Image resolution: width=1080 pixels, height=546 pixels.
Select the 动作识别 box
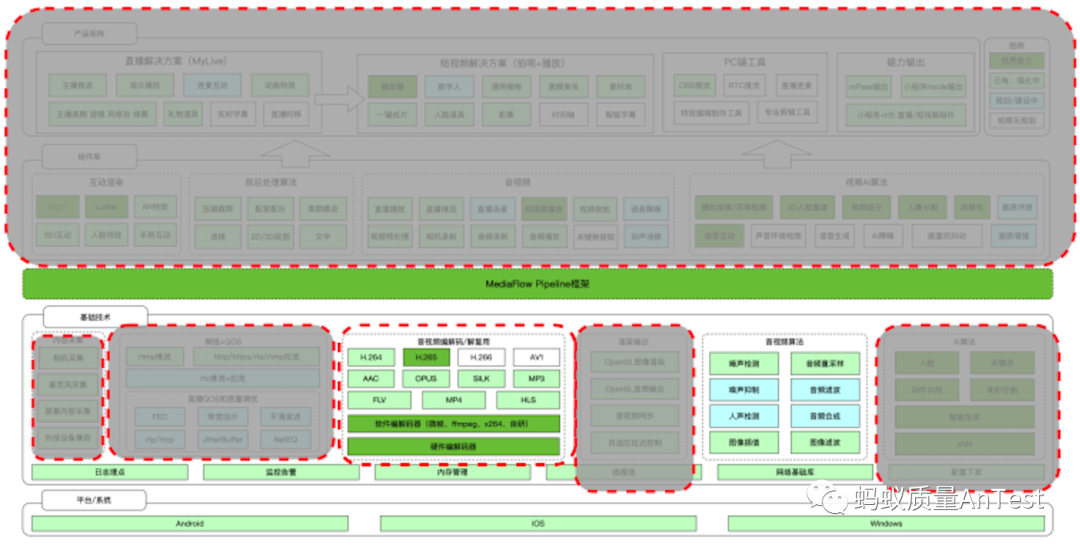tap(926, 390)
